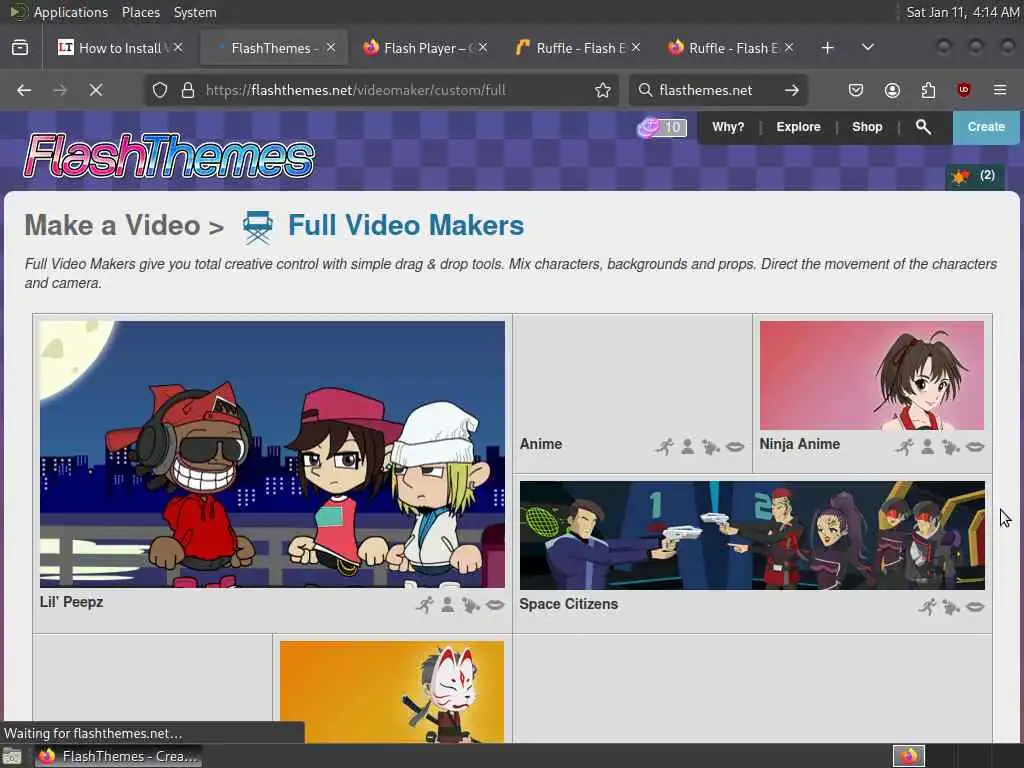Open the Shop navigation link

(x=867, y=127)
